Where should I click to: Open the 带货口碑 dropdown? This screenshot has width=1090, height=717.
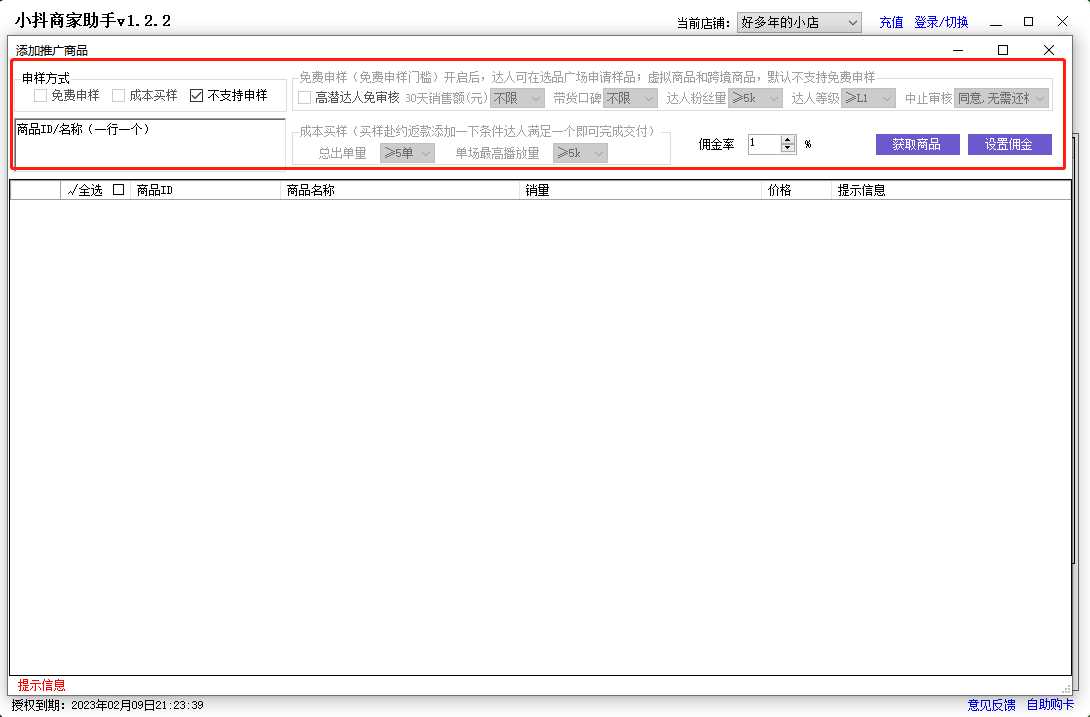pos(629,98)
